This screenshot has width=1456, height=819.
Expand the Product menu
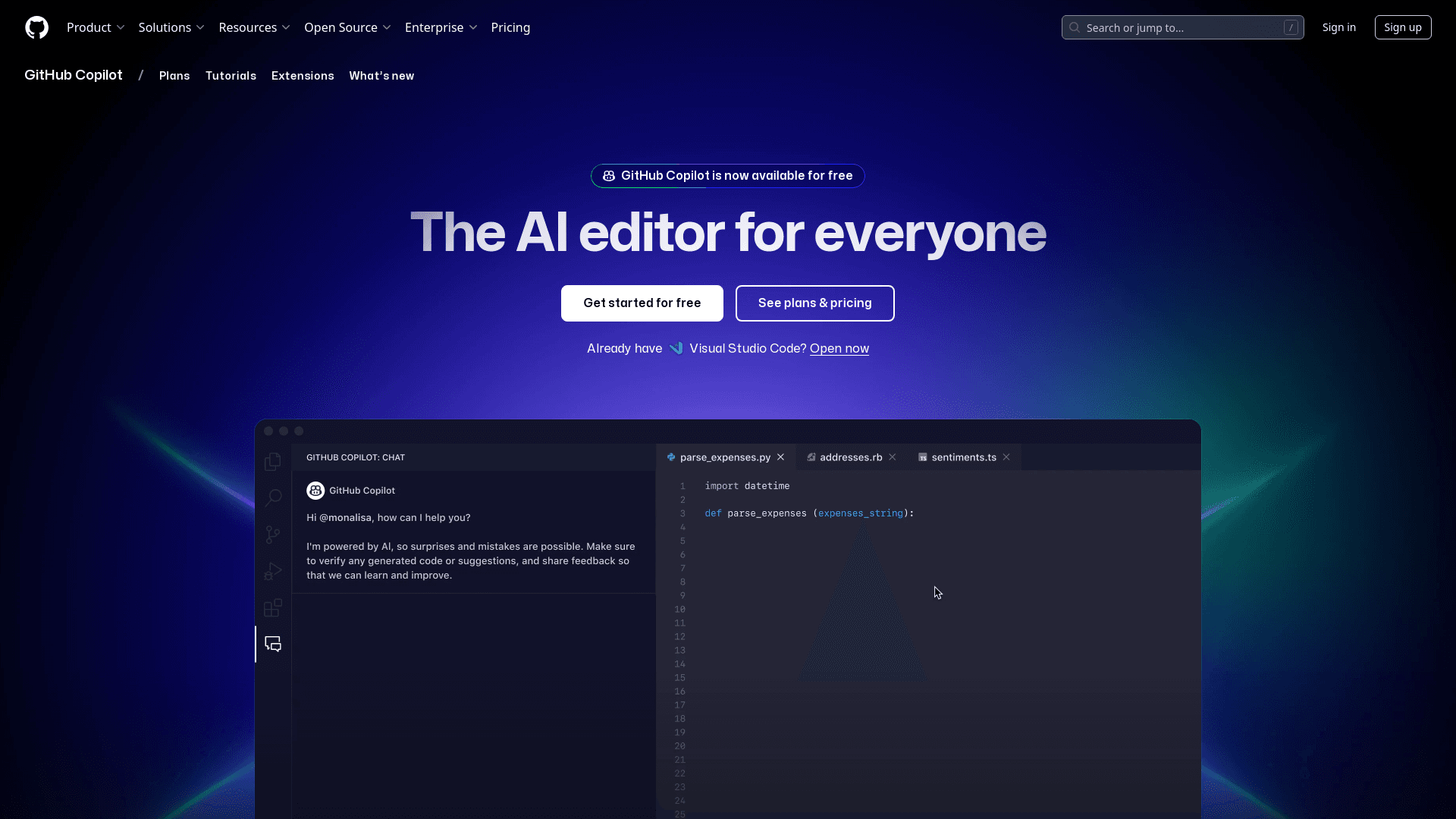(96, 27)
